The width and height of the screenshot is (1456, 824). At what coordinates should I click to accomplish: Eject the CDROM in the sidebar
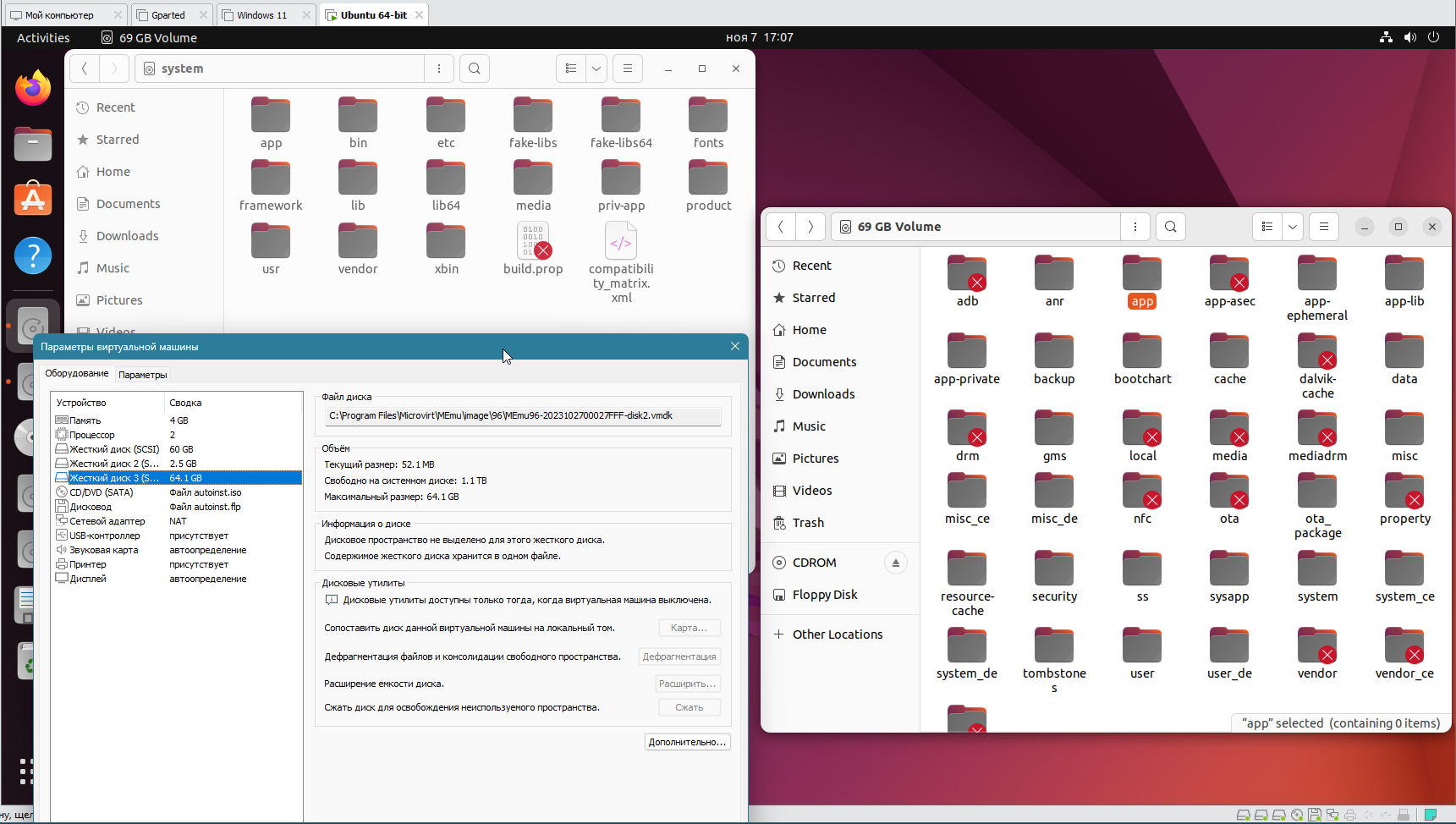[x=895, y=563]
